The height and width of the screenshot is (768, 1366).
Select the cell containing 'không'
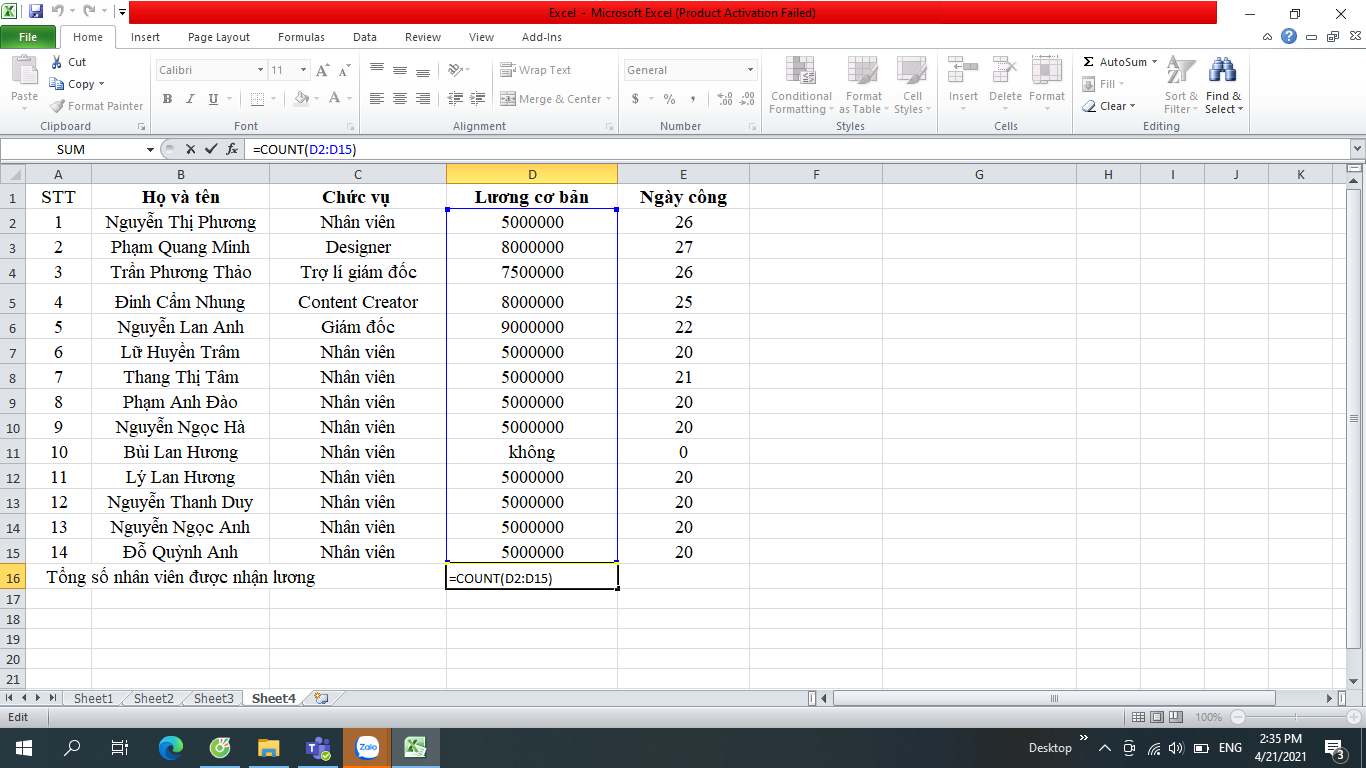(x=532, y=452)
